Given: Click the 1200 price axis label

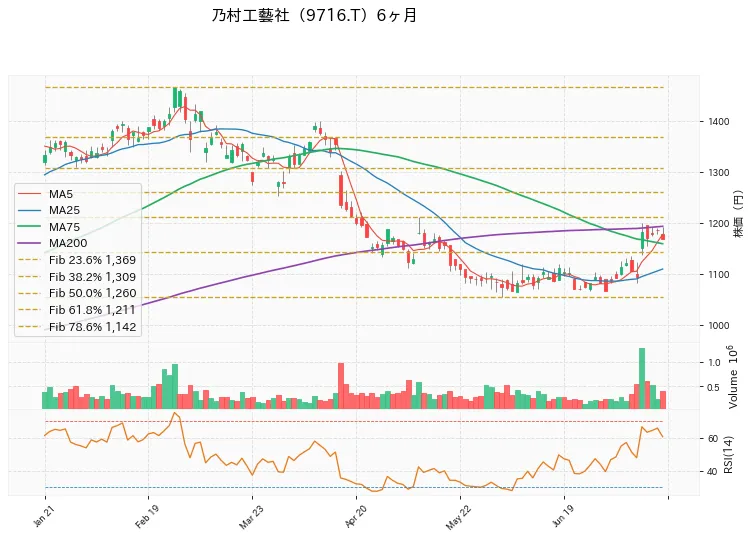Looking at the screenshot, I should click(x=718, y=223).
